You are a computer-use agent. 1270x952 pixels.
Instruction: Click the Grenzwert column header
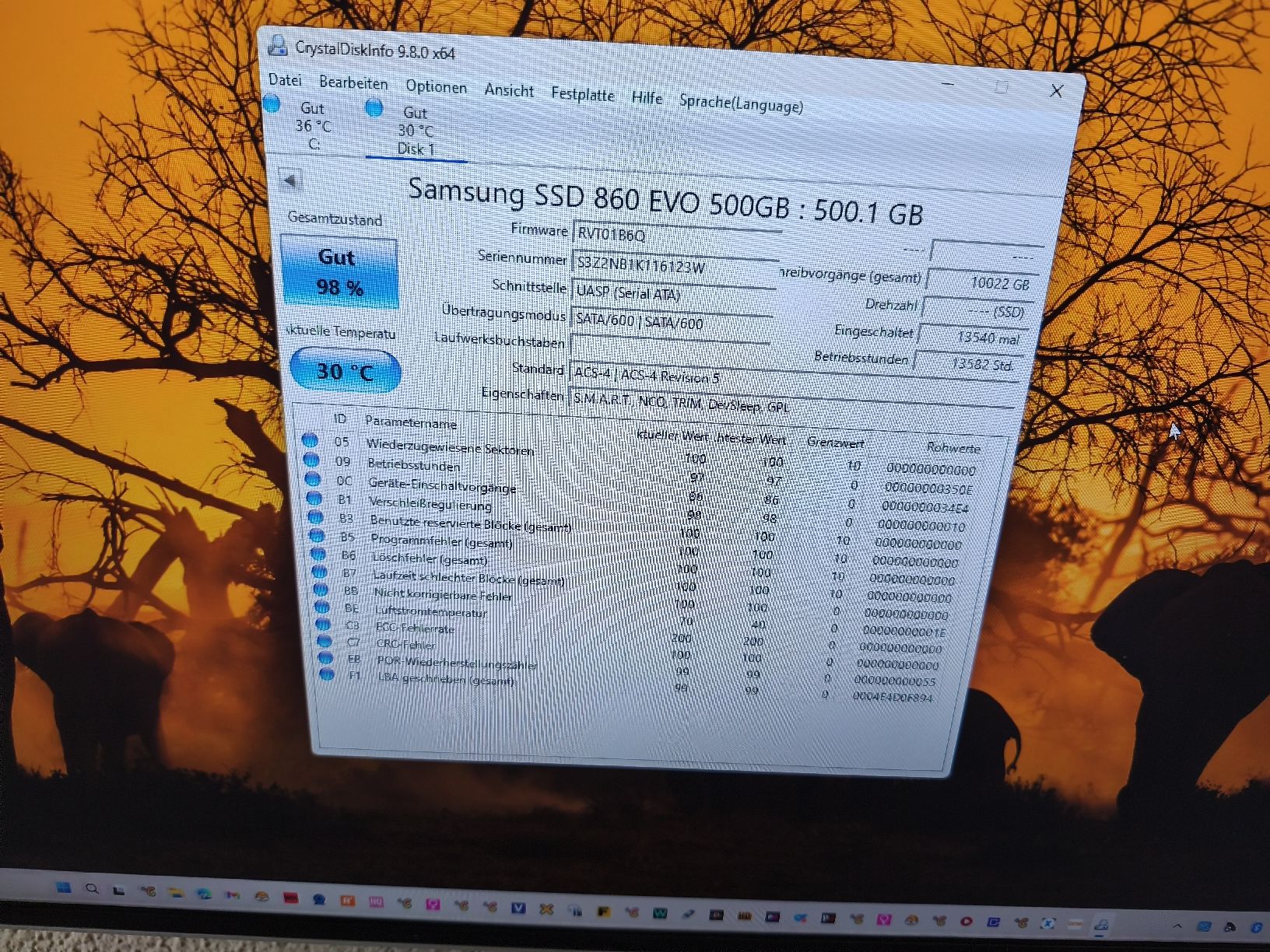(x=836, y=442)
